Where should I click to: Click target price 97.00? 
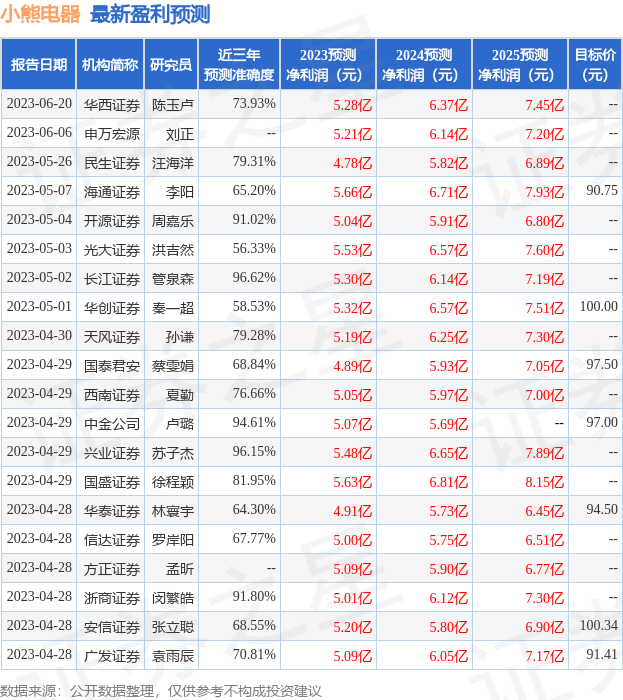602,423
